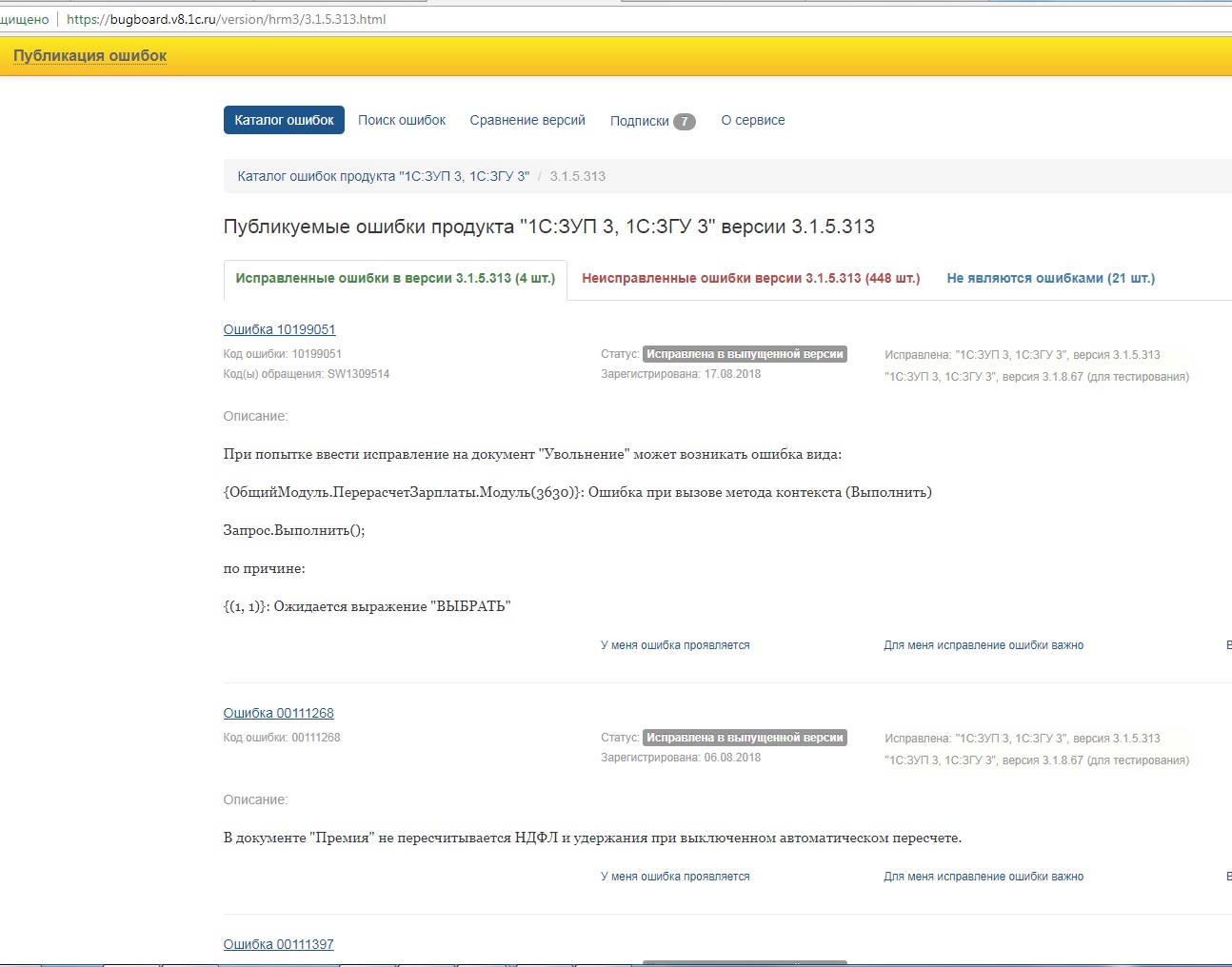Open link Ошибка 00111268
Viewport: 1232px width, 967px height.
coord(279,713)
